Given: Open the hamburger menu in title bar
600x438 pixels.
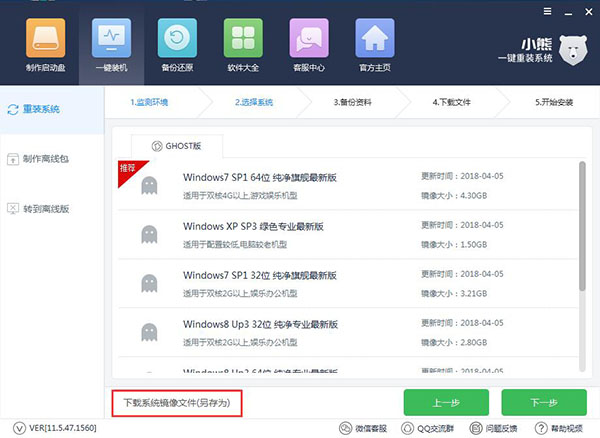Looking at the screenshot, I should point(548,11).
